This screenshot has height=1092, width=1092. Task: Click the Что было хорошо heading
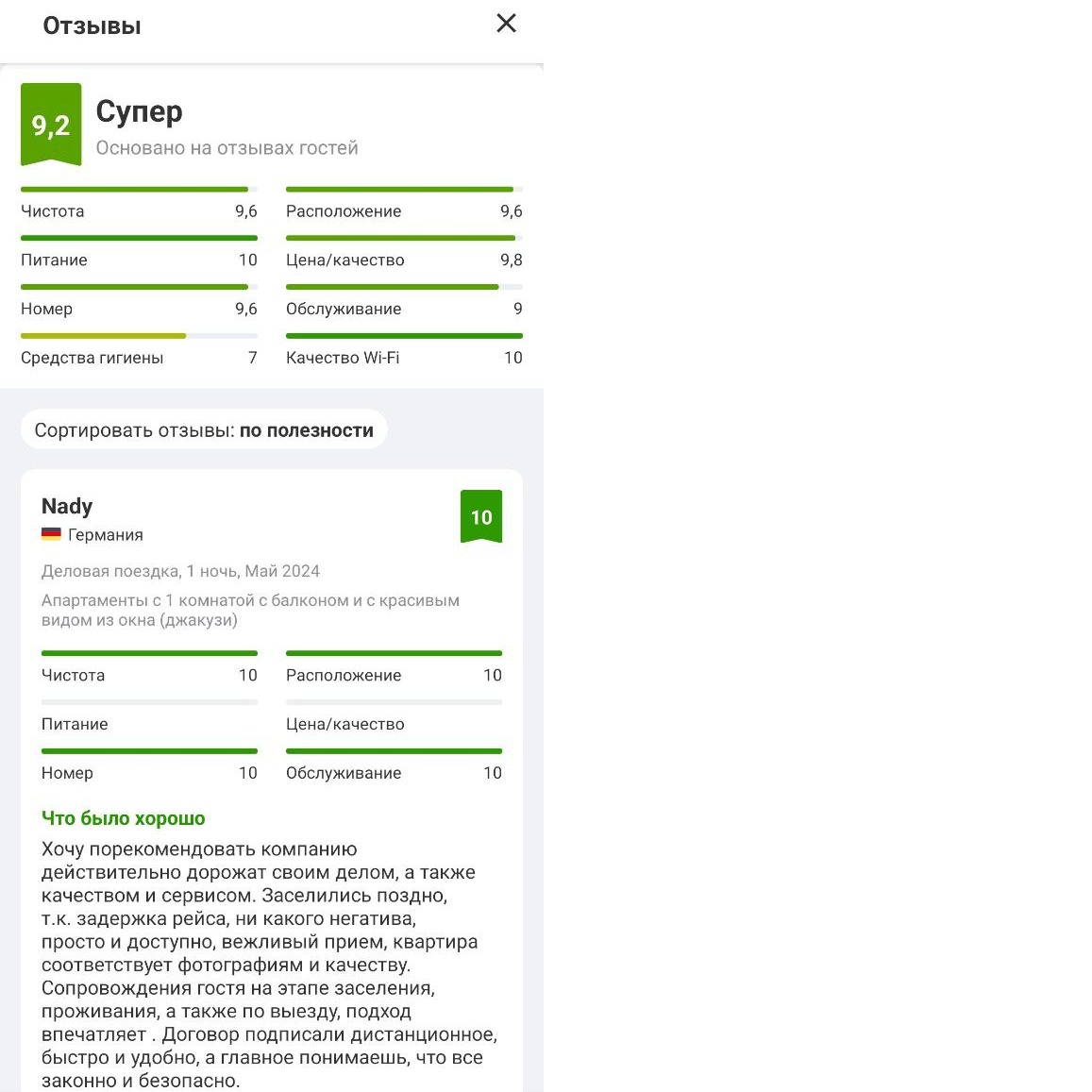[123, 818]
